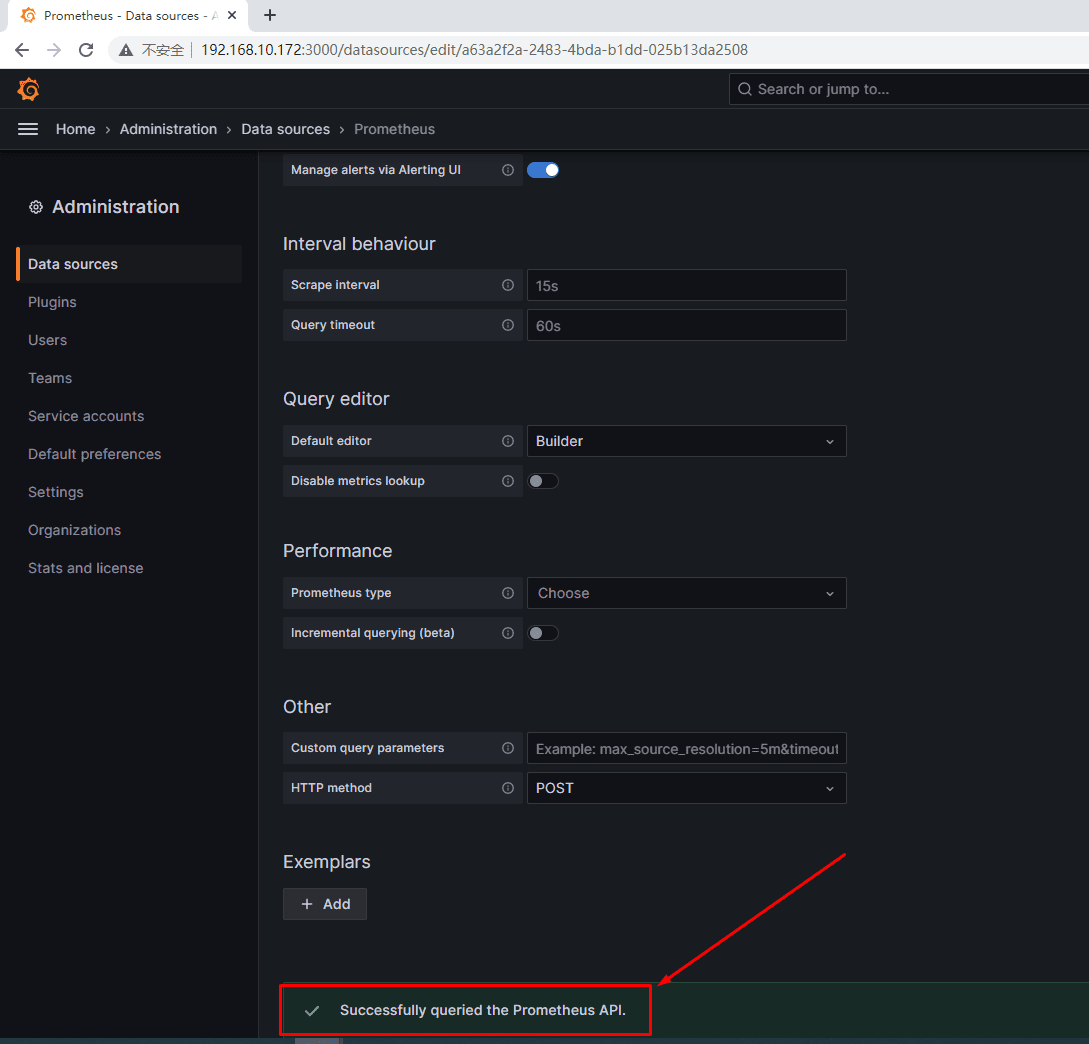The height and width of the screenshot is (1044, 1089).
Task: Click the Query editor section heading
Action: coord(336,399)
